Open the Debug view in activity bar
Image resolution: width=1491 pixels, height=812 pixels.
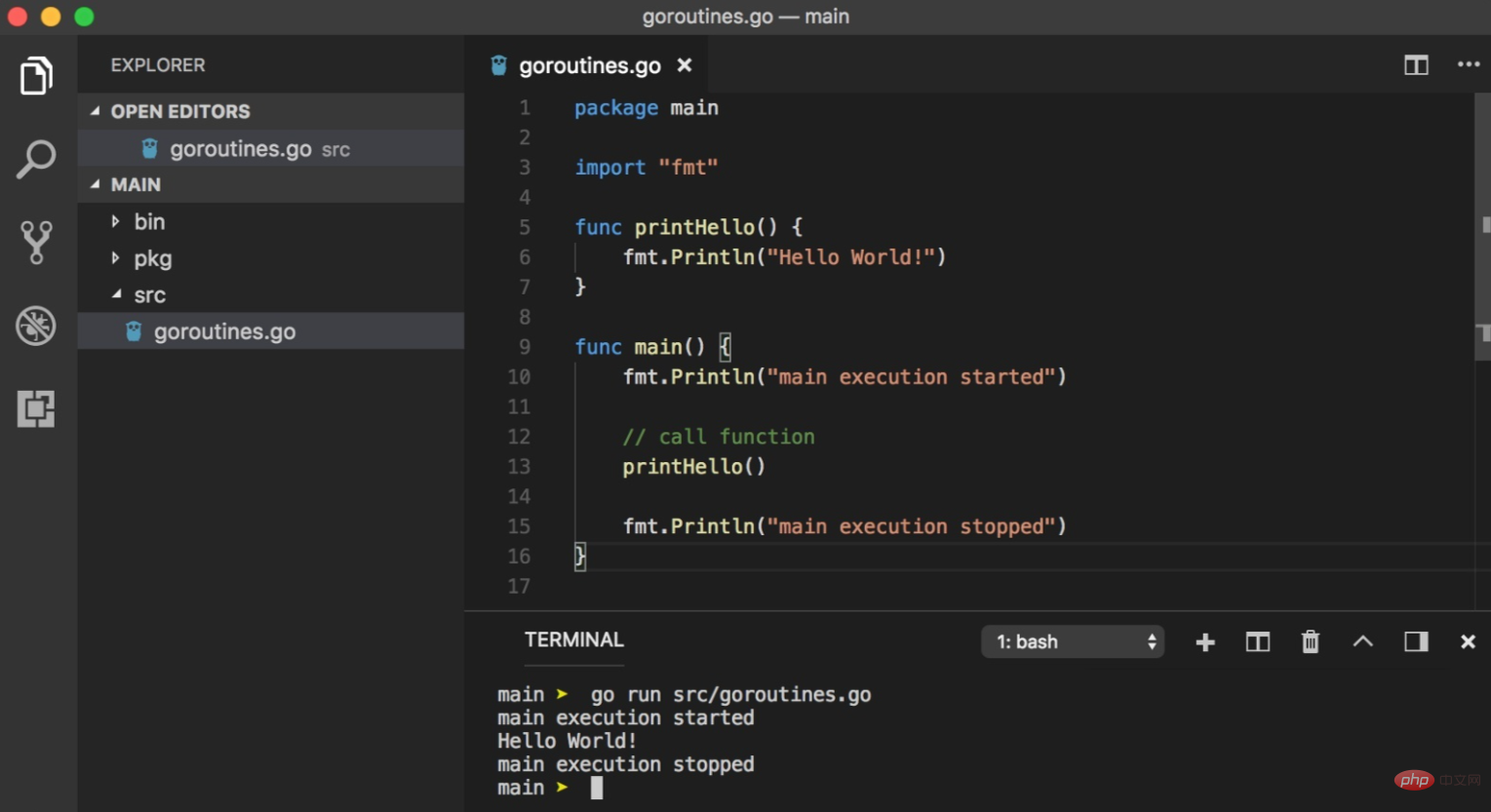(x=36, y=326)
